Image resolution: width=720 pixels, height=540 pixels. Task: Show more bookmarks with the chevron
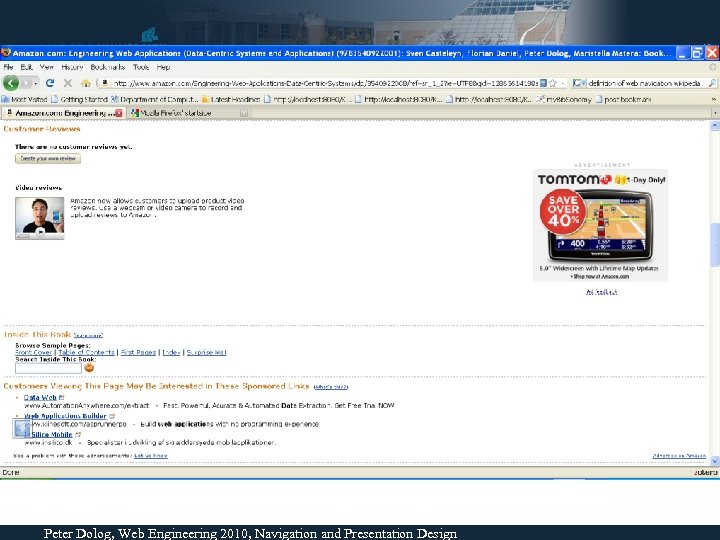point(714,99)
